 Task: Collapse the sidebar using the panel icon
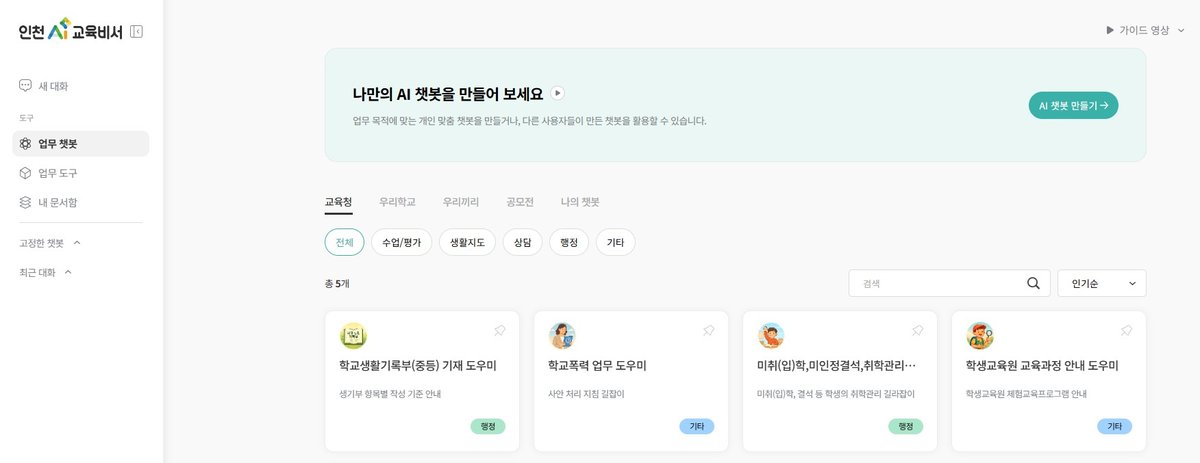coord(137,32)
